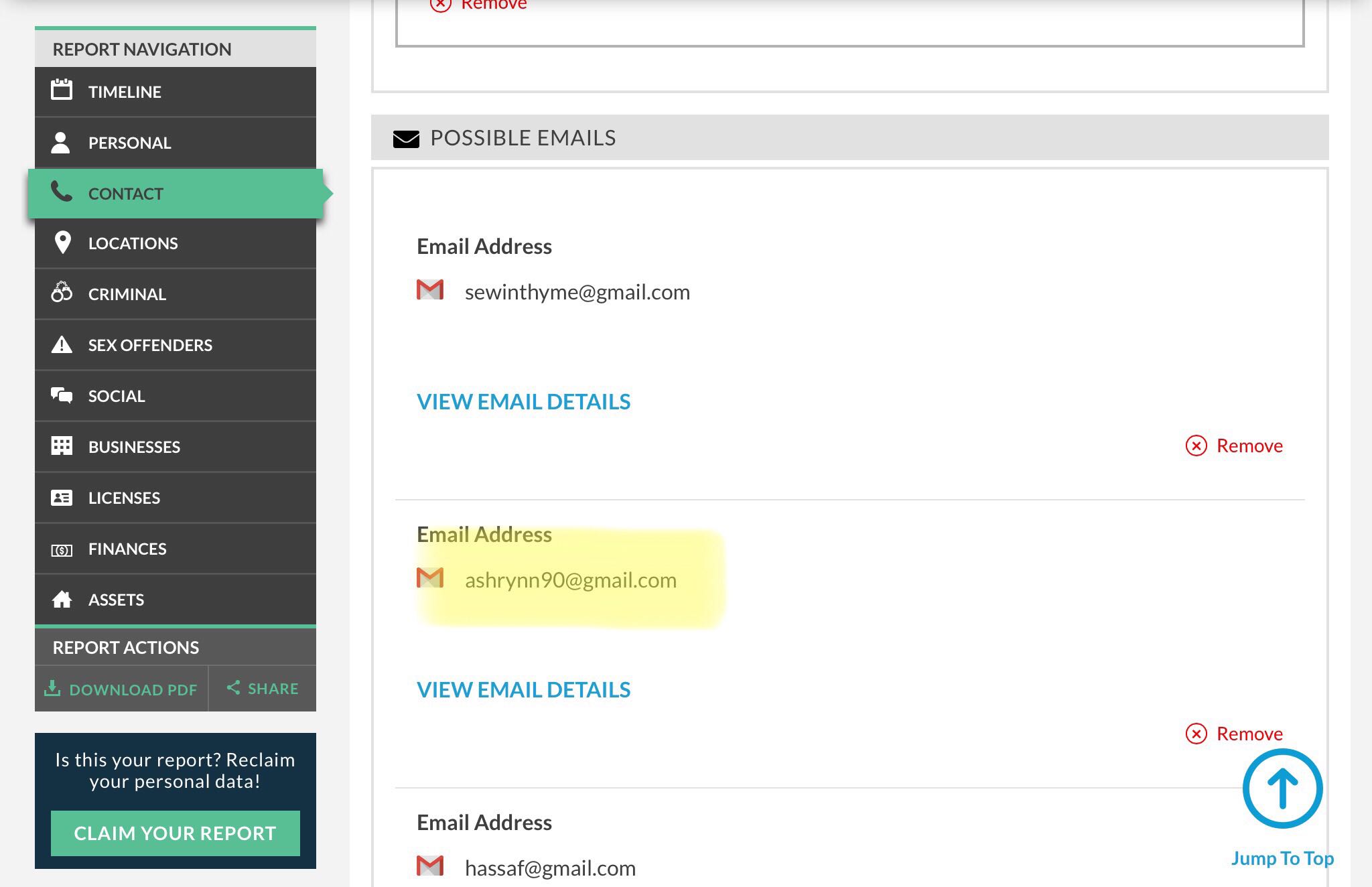
Task: Click the Sex Offenders warning triangle icon
Action: point(62,344)
